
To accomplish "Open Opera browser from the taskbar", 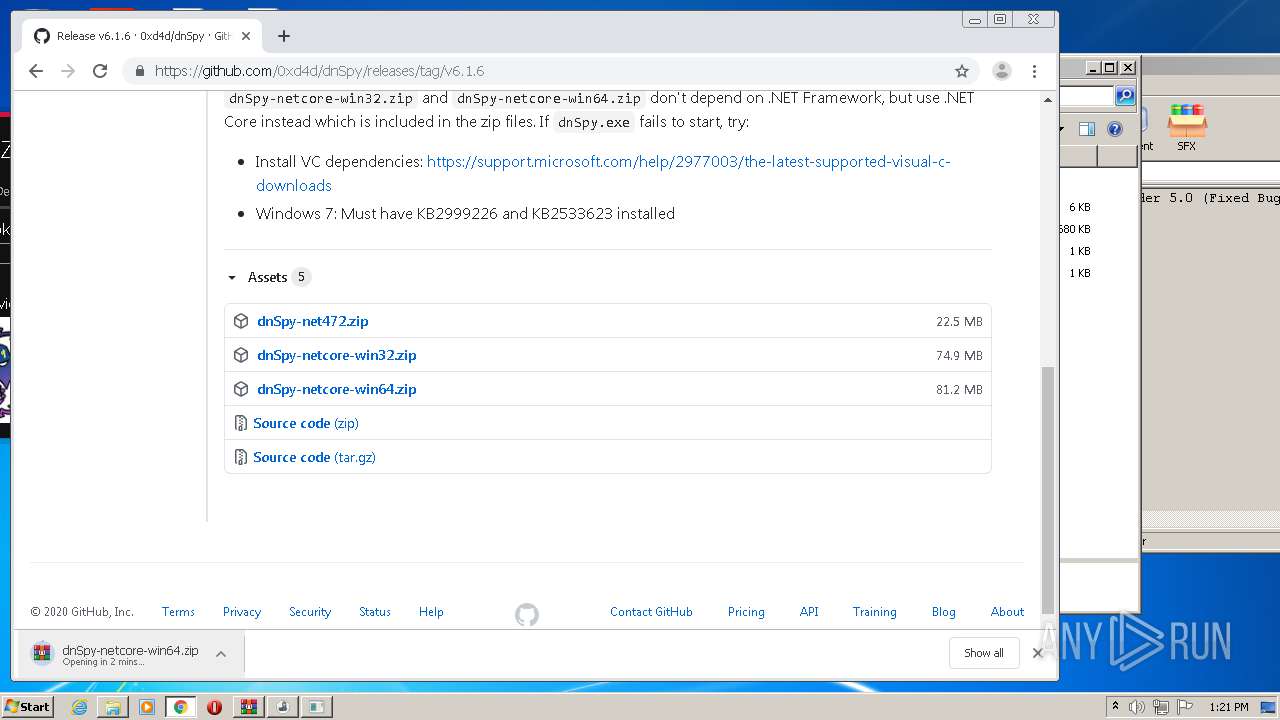I will pos(214,707).
